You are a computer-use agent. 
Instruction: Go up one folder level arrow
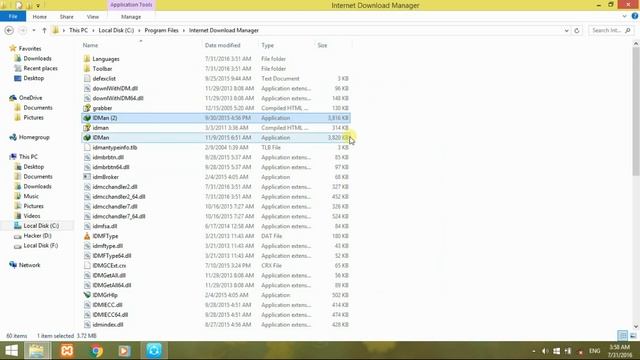tap(44, 30)
